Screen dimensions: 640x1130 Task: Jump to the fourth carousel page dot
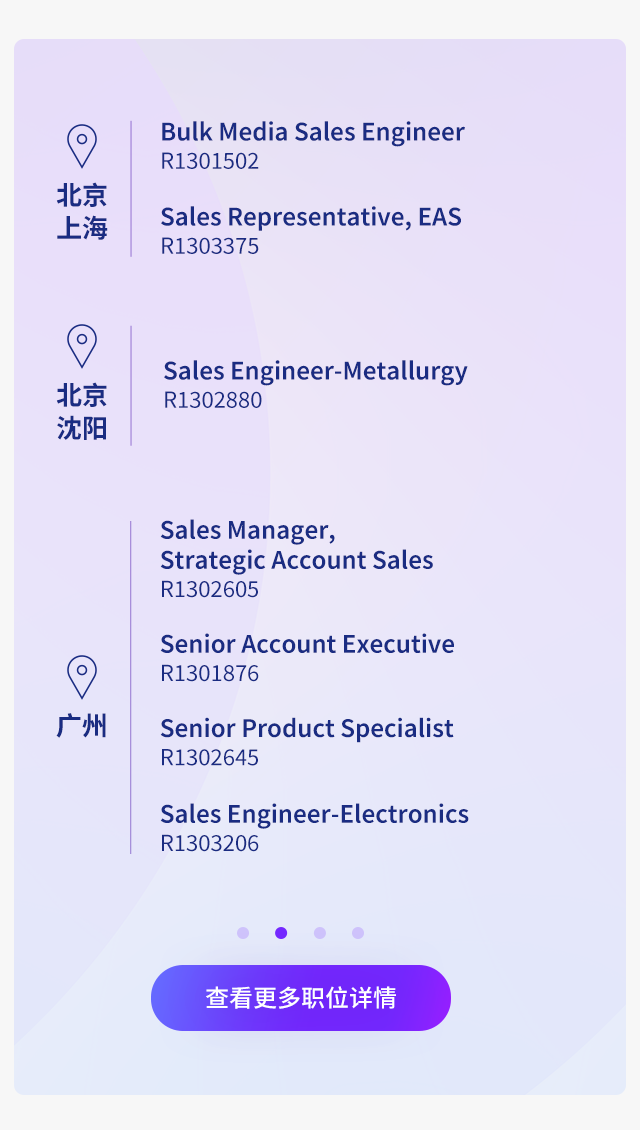[357, 933]
